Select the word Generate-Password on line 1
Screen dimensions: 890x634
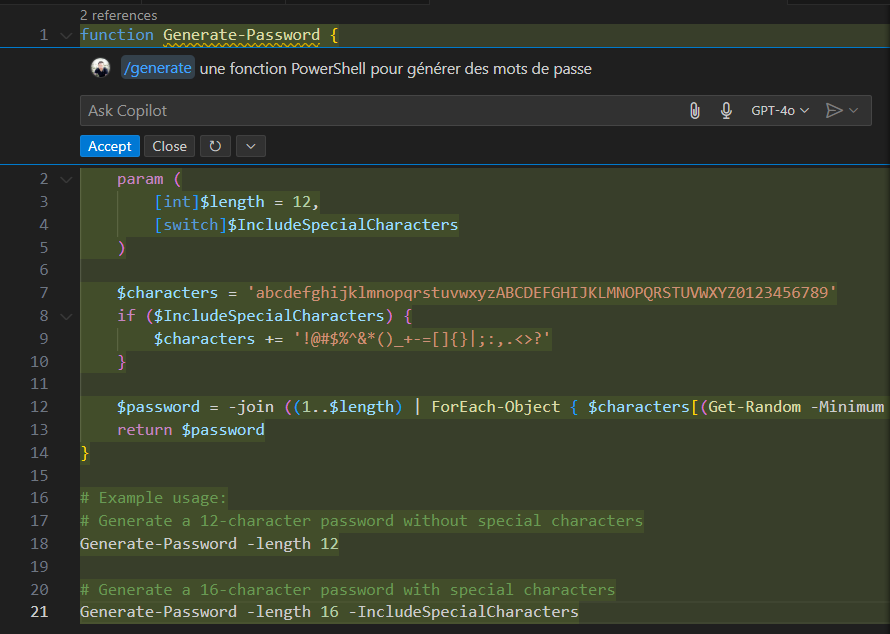pyautogui.click(x=238, y=34)
